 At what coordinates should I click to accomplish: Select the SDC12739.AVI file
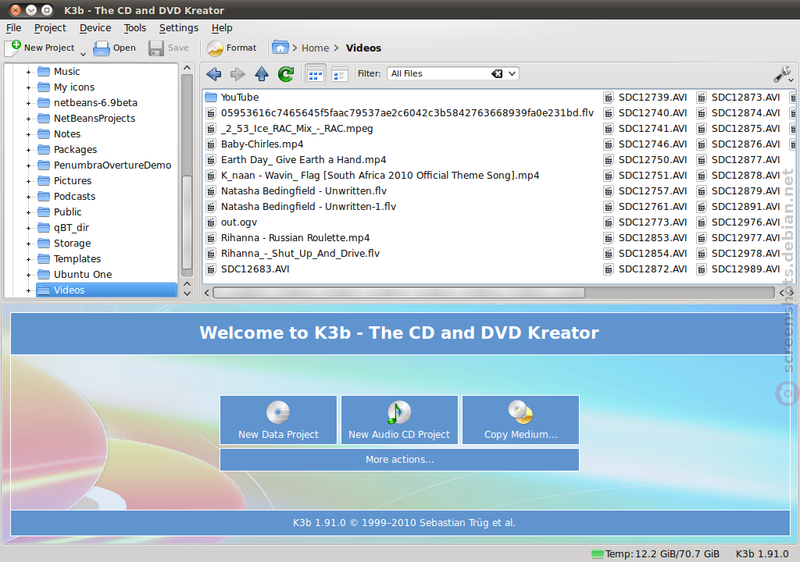(653, 97)
